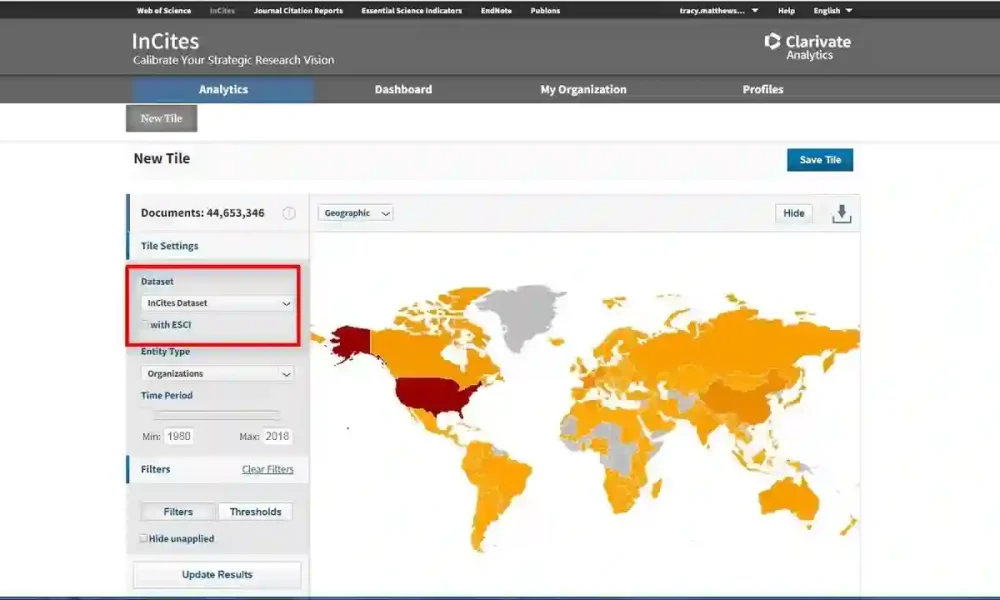Expand the Entity Type Organizations dropdown
Screen dimensions: 1000x600
pos(218,374)
